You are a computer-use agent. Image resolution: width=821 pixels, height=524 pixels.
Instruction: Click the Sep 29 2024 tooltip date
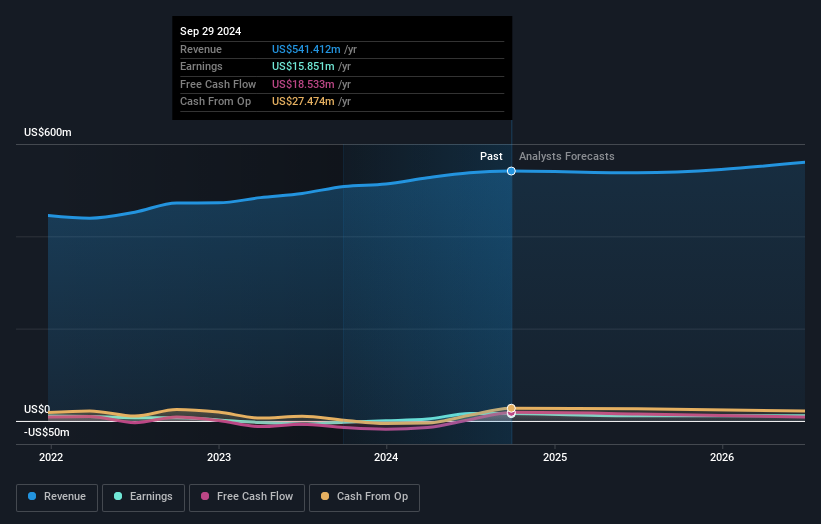pos(210,31)
